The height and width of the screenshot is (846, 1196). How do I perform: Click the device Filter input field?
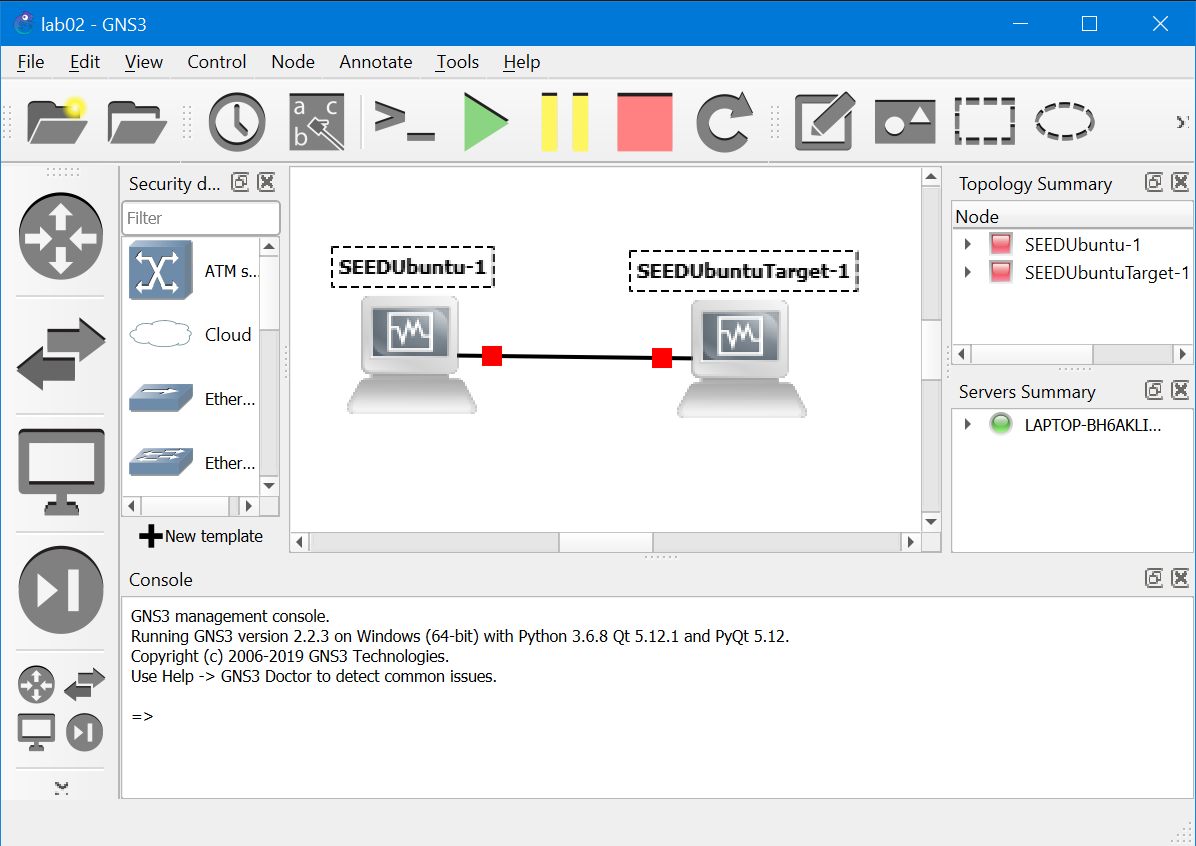201,218
